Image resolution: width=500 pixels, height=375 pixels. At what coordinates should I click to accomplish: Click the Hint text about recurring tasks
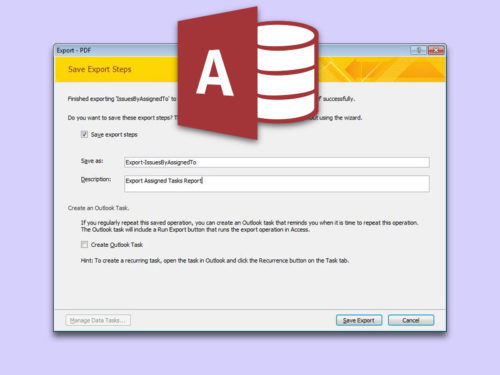215,261
